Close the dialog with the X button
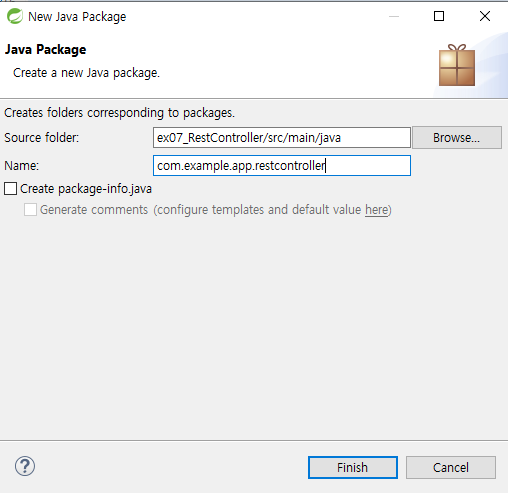The width and height of the screenshot is (508, 493). coord(485,16)
